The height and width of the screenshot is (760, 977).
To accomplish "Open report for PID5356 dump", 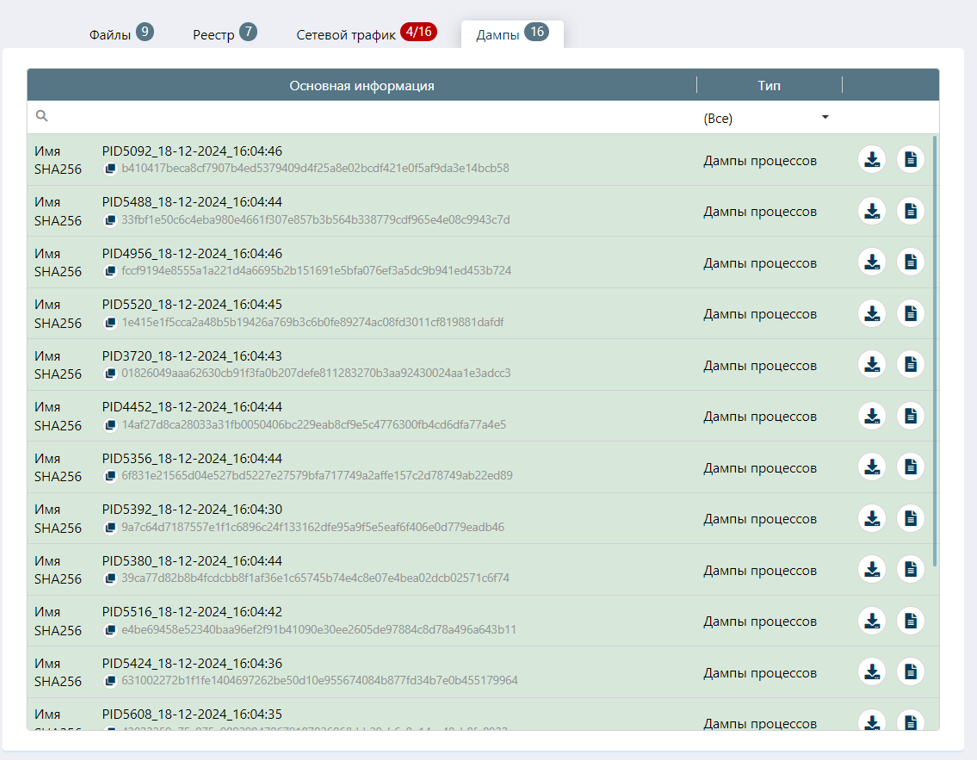I will tap(910, 467).
